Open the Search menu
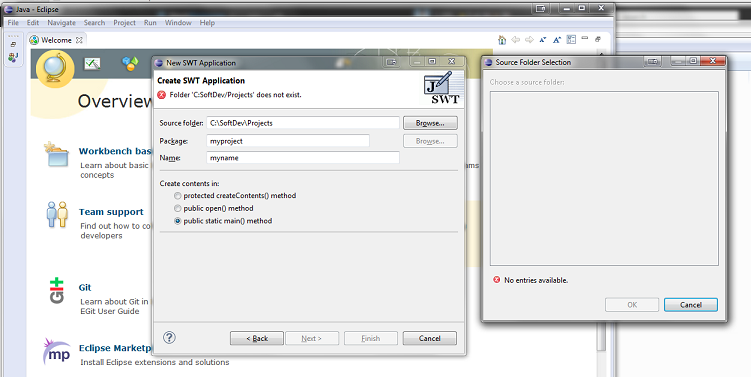 pyautogui.click(x=94, y=23)
